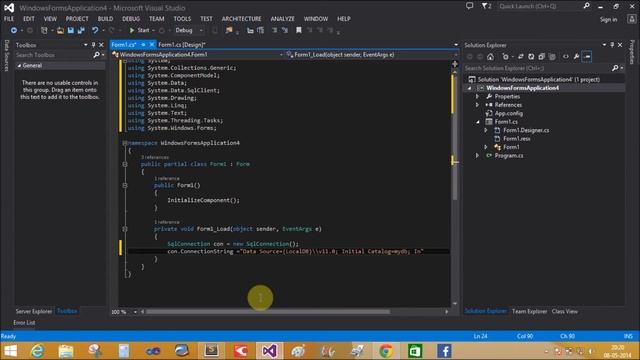Viewport: 640px width, 360px height.
Task: Open Properties via the wrench icon in Solution Explorer
Action: coord(576,57)
